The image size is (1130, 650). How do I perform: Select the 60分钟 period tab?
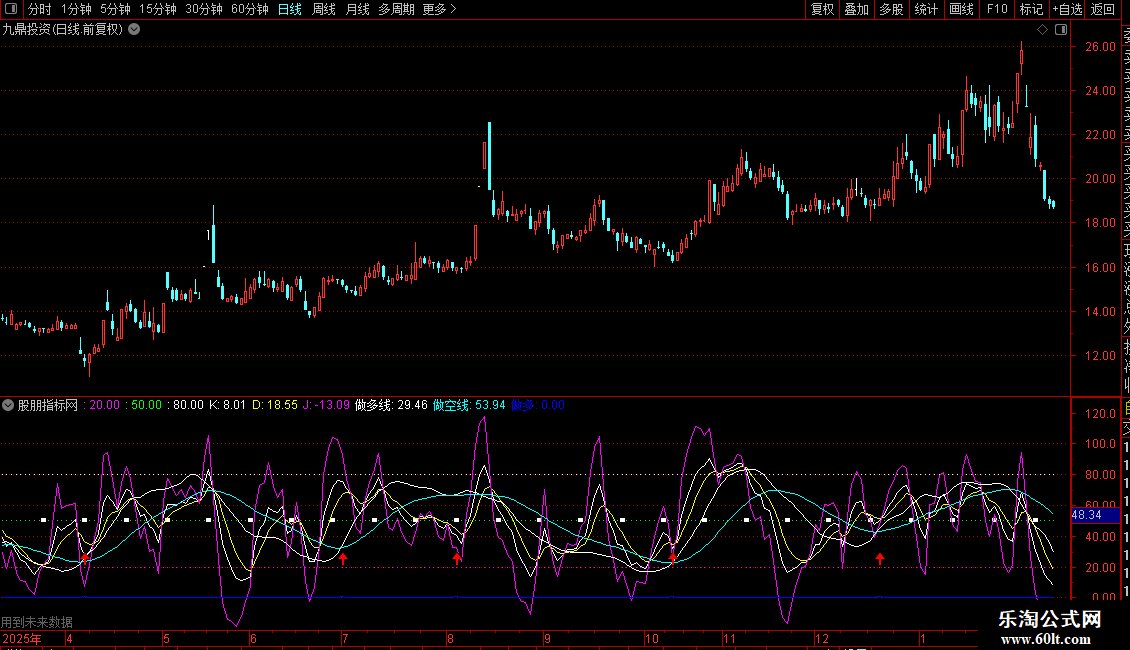click(x=249, y=9)
